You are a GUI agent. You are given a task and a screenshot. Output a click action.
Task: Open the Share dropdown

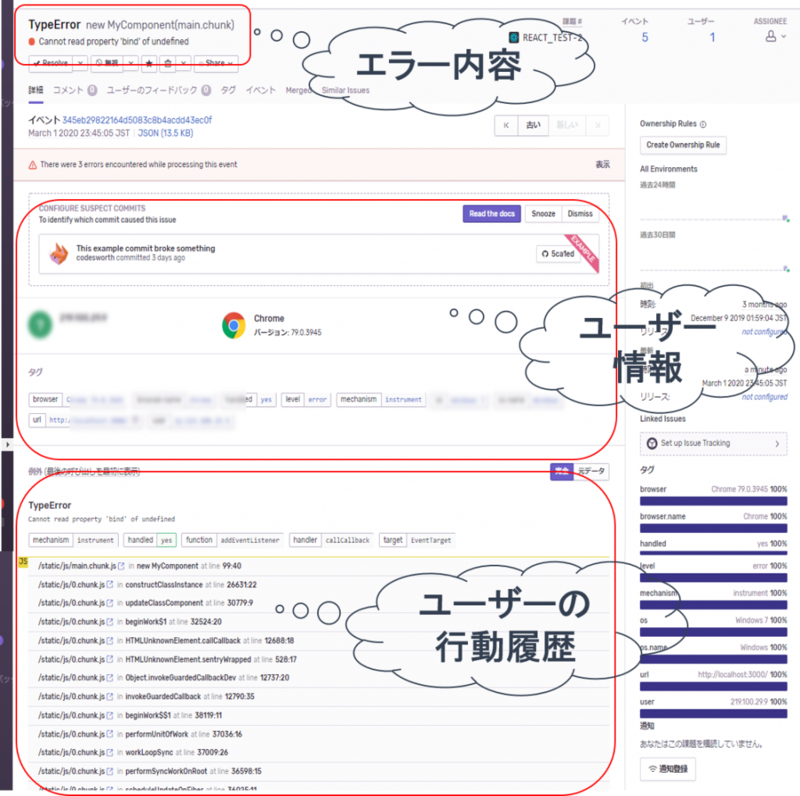pyautogui.click(x=216, y=63)
